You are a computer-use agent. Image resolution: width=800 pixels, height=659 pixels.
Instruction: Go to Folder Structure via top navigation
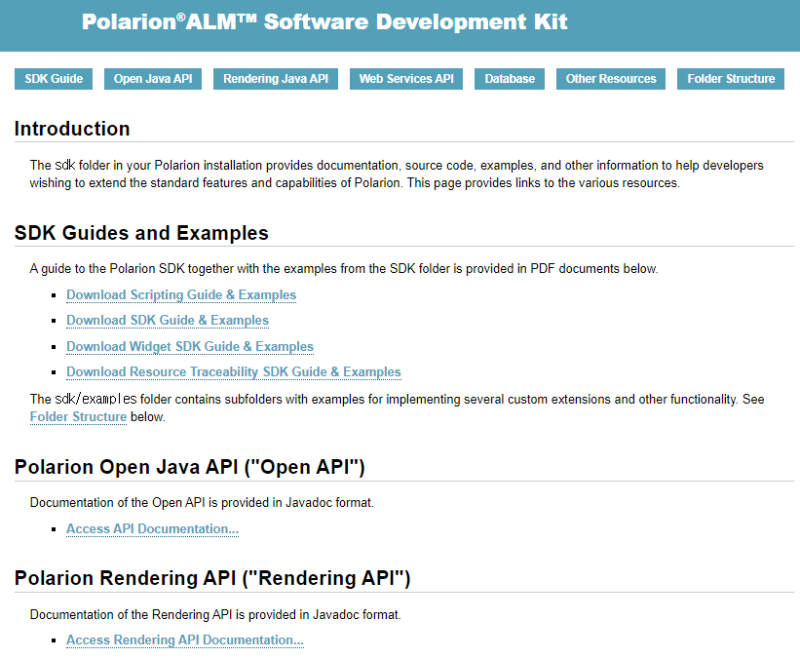coord(731,79)
